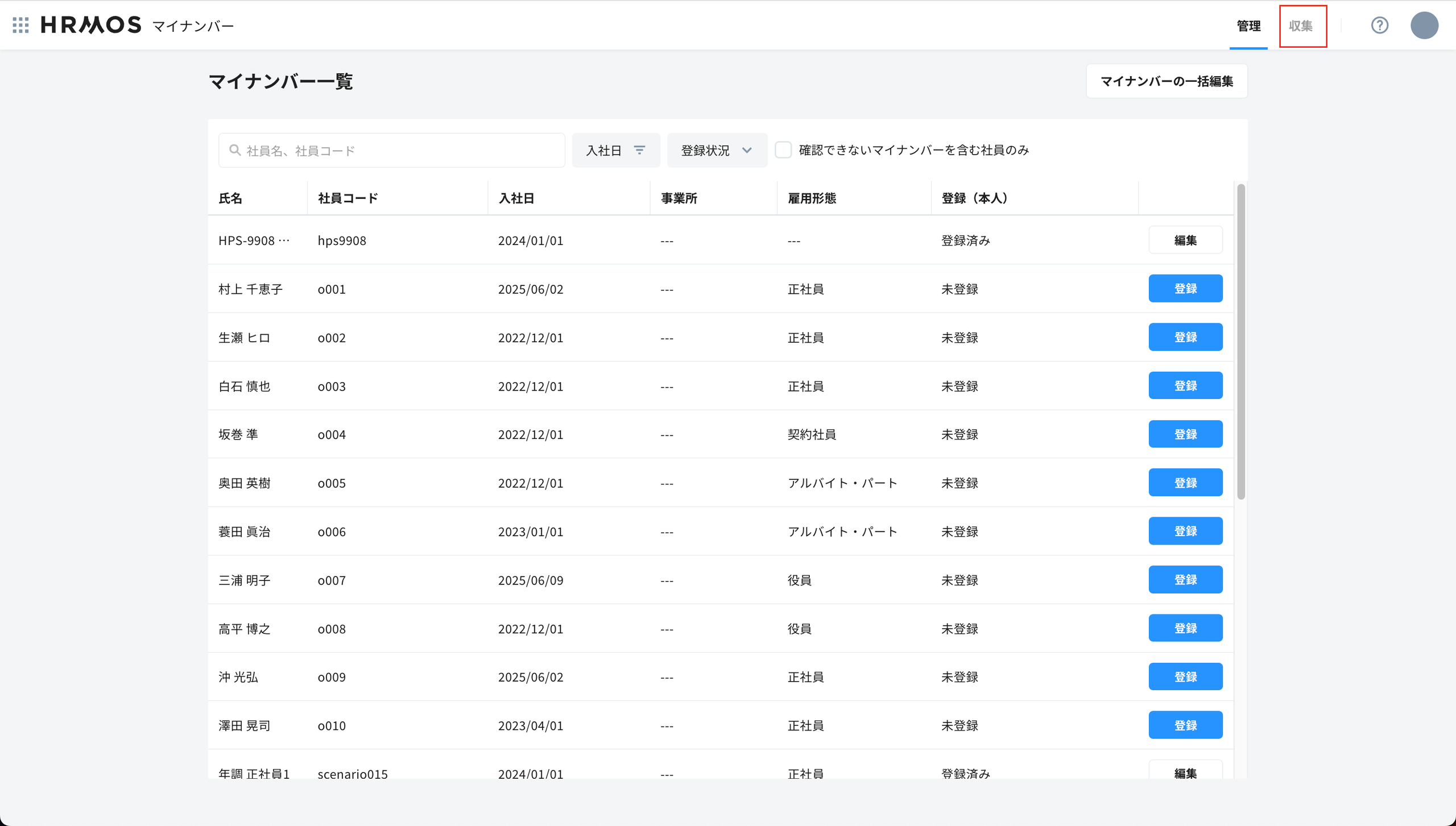Click 登録 for 三浦 明子
This screenshot has height=826, width=1456.
[x=1185, y=580]
